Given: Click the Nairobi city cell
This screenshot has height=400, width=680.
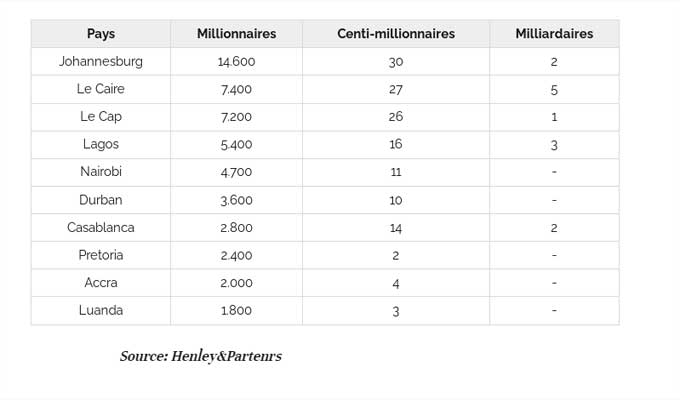Looking at the screenshot, I should [x=101, y=172].
